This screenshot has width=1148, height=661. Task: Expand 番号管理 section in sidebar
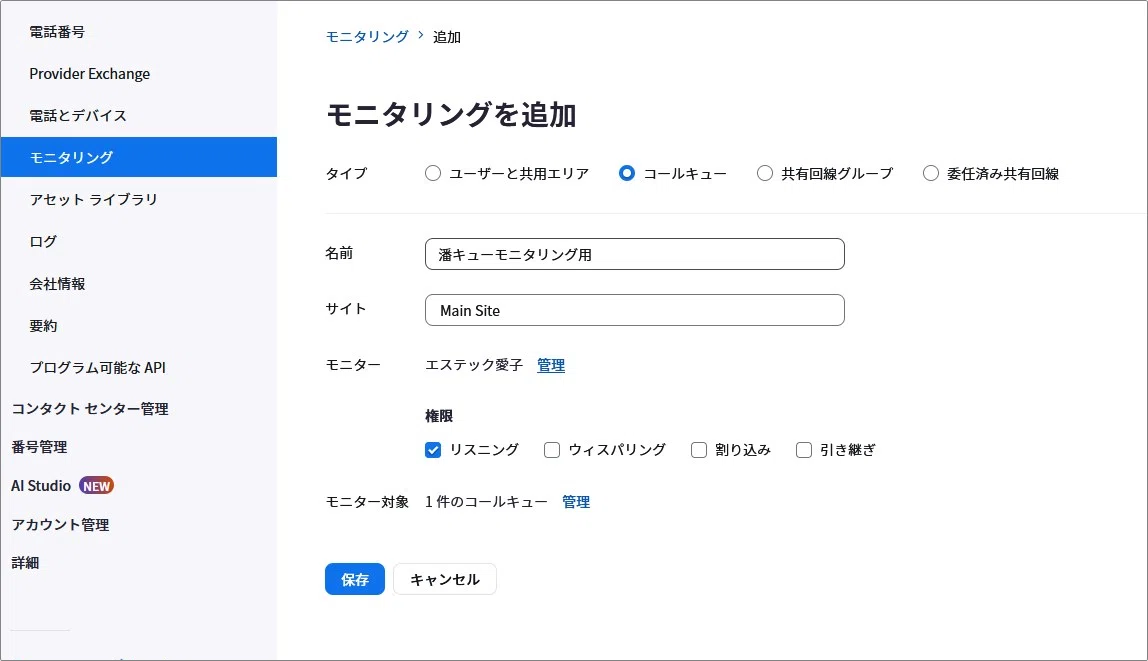click(x=40, y=447)
